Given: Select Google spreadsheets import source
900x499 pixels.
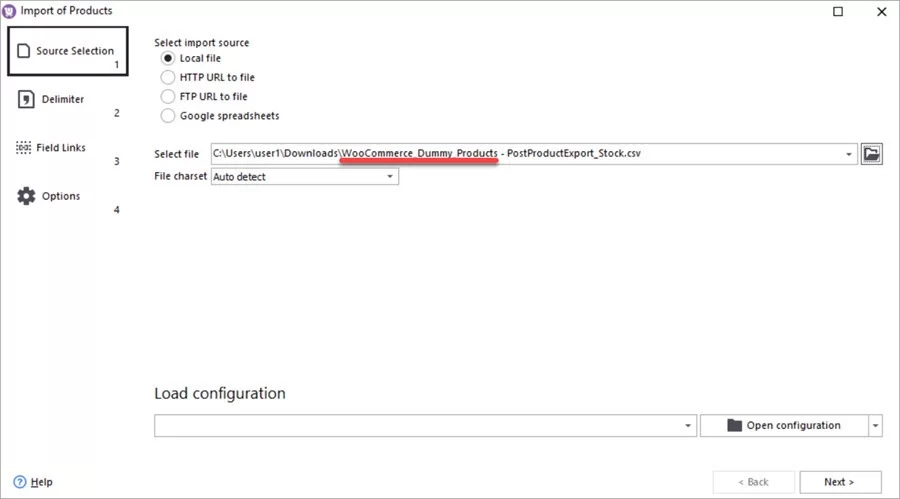Looking at the screenshot, I should [168, 116].
